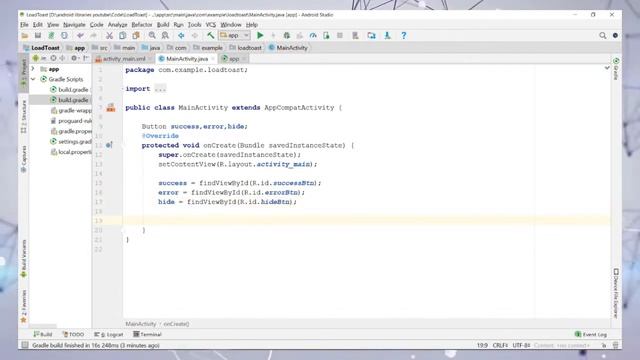Open the TODO tool window button
640x360 pixels.
[x=73, y=334]
